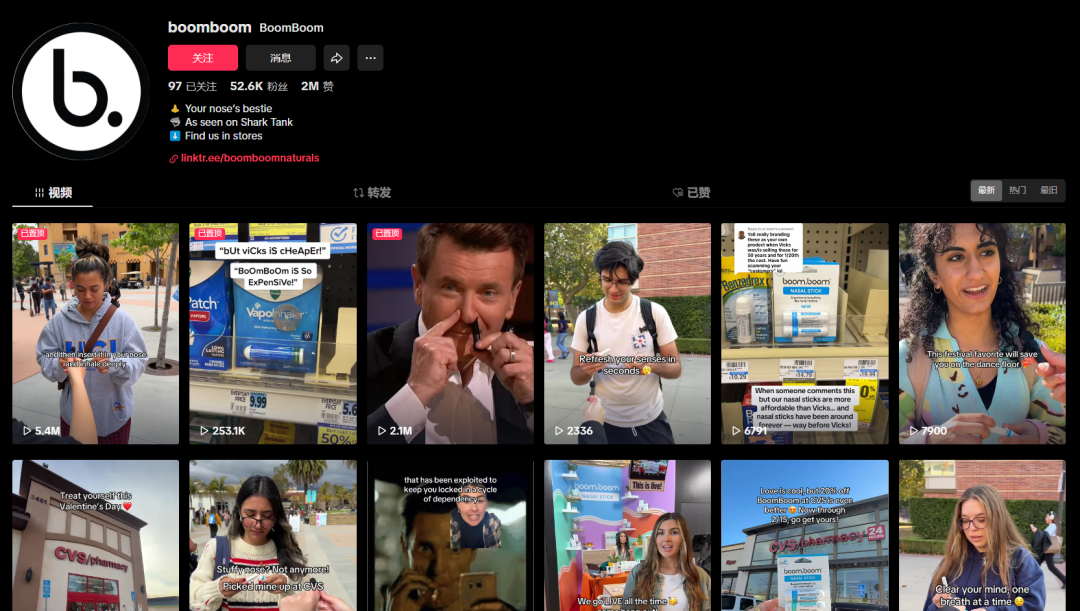Open the 'Treat yourself this Valentine's Day' video
This screenshot has width=1080, height=611.
tap(96, 535)
